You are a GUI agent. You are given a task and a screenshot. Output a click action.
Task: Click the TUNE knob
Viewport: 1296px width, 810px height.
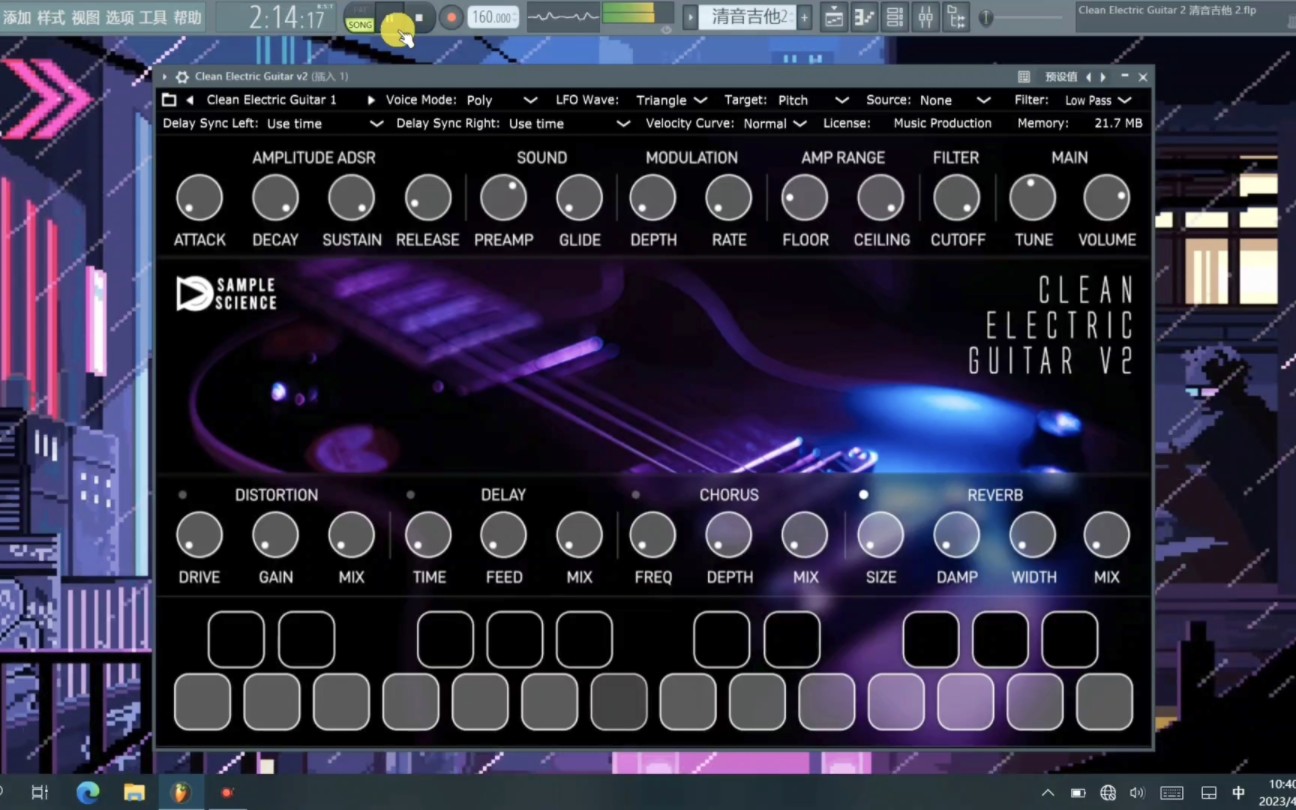[x=1033, y=198]
